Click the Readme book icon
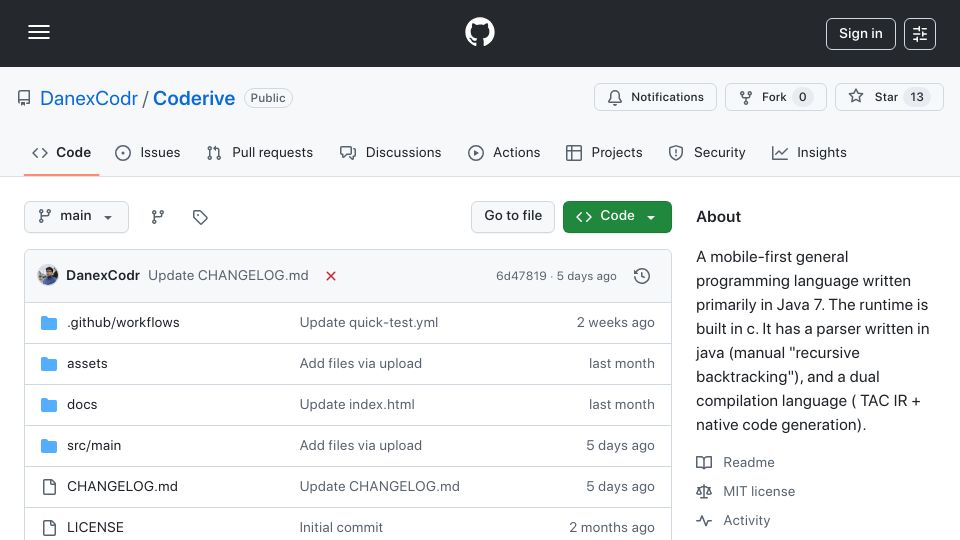 (x=704, y=463)
